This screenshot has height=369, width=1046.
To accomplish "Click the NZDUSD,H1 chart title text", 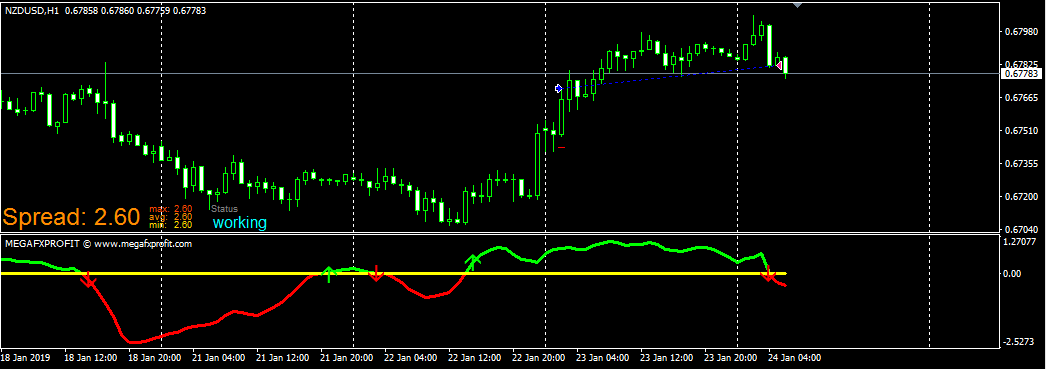I will [x=31, y=11].
